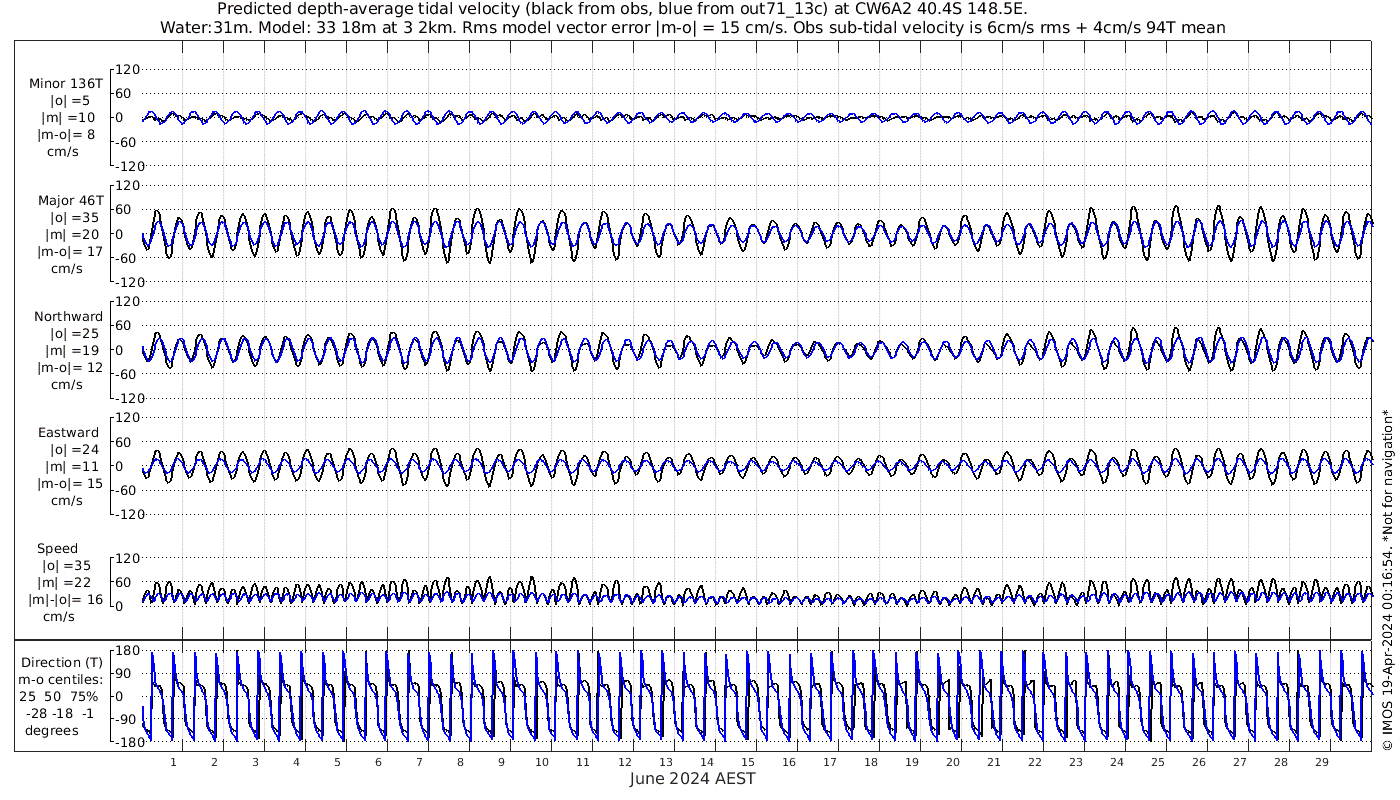Click '|o| =5' value under Minor 136T
The image size is (1400, 800).
tap(70, 101)
